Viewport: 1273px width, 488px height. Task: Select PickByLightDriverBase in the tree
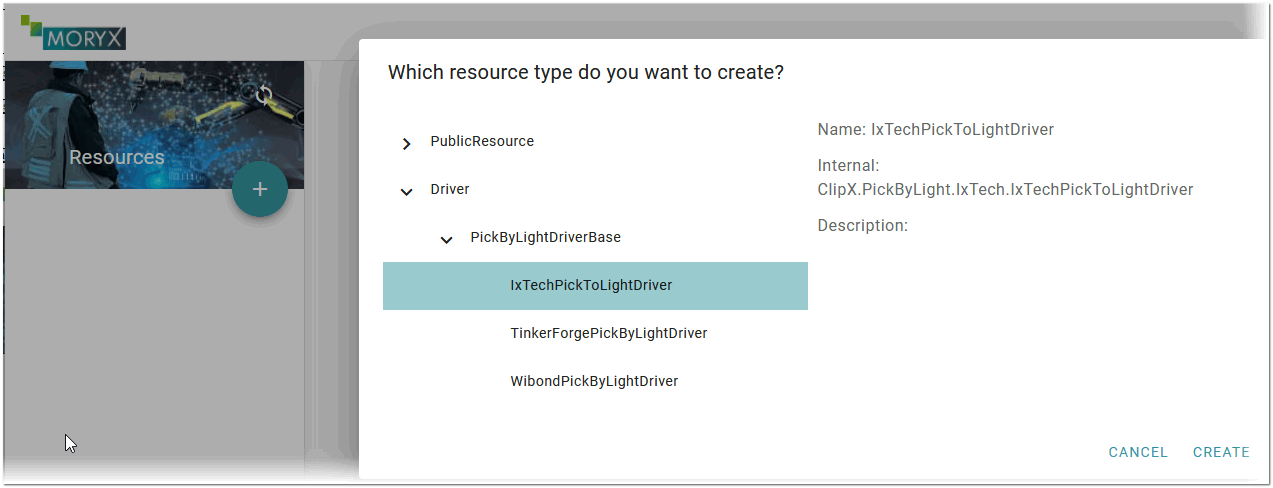point(545,237)
